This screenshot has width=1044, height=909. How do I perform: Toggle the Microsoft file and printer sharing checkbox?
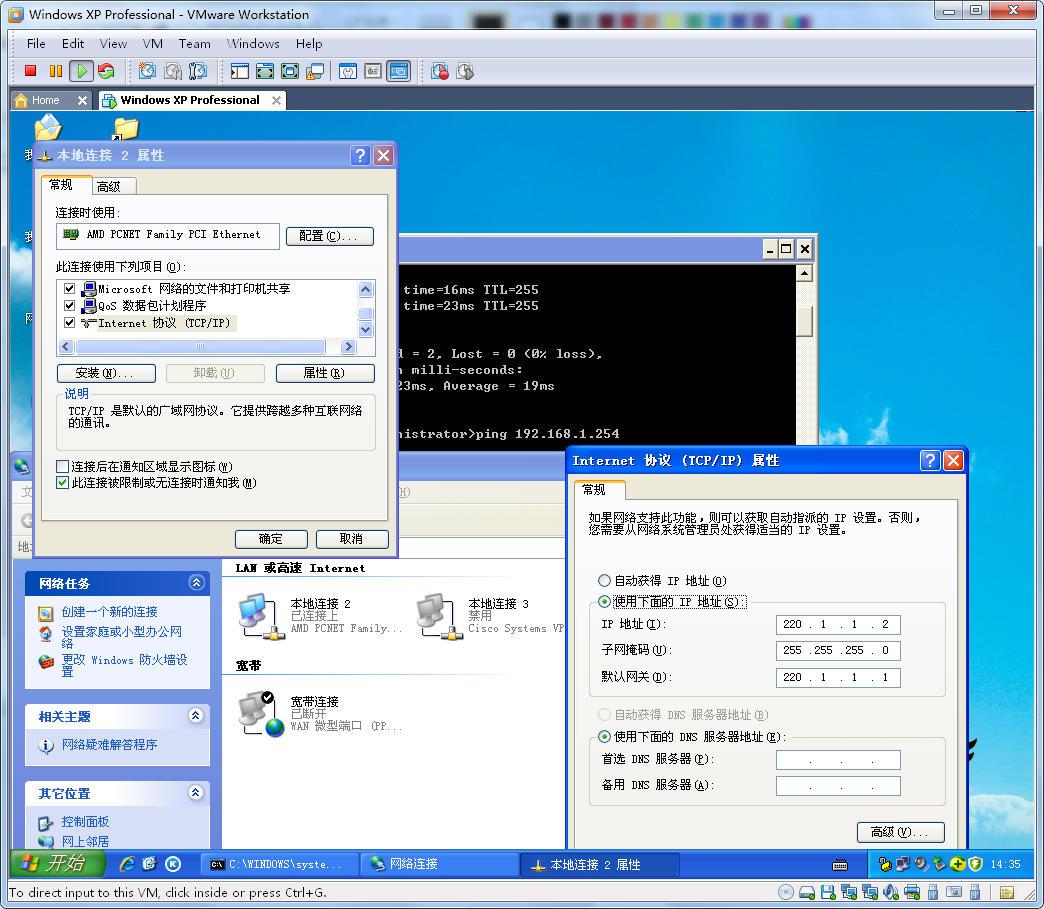[x=69, y=288]
